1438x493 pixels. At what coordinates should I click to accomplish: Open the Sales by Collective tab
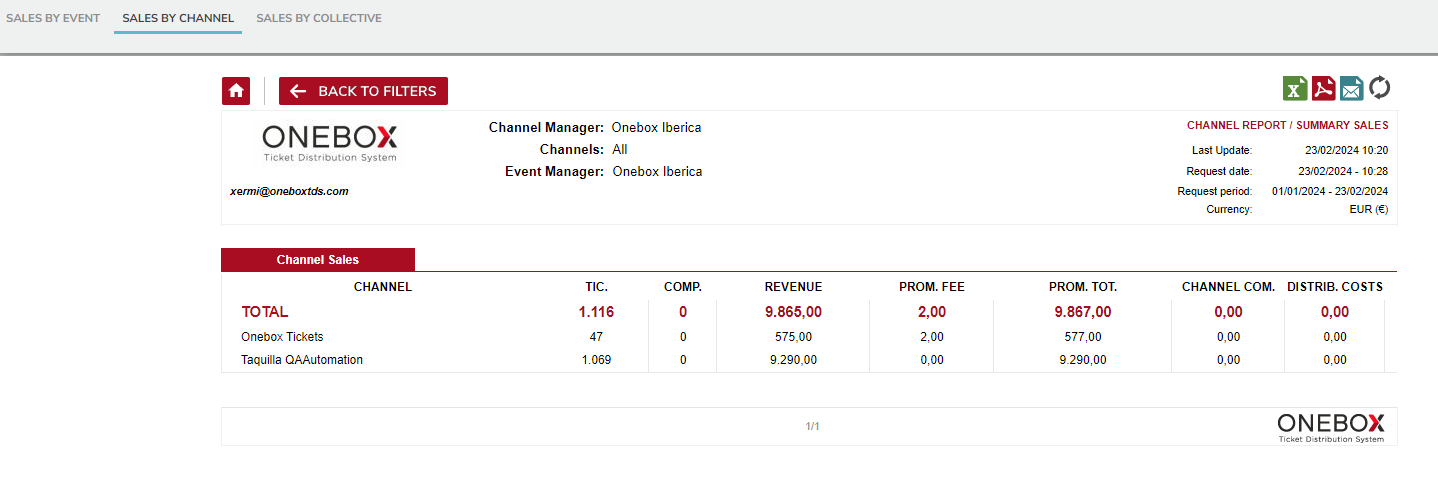[x=319, y=18]
